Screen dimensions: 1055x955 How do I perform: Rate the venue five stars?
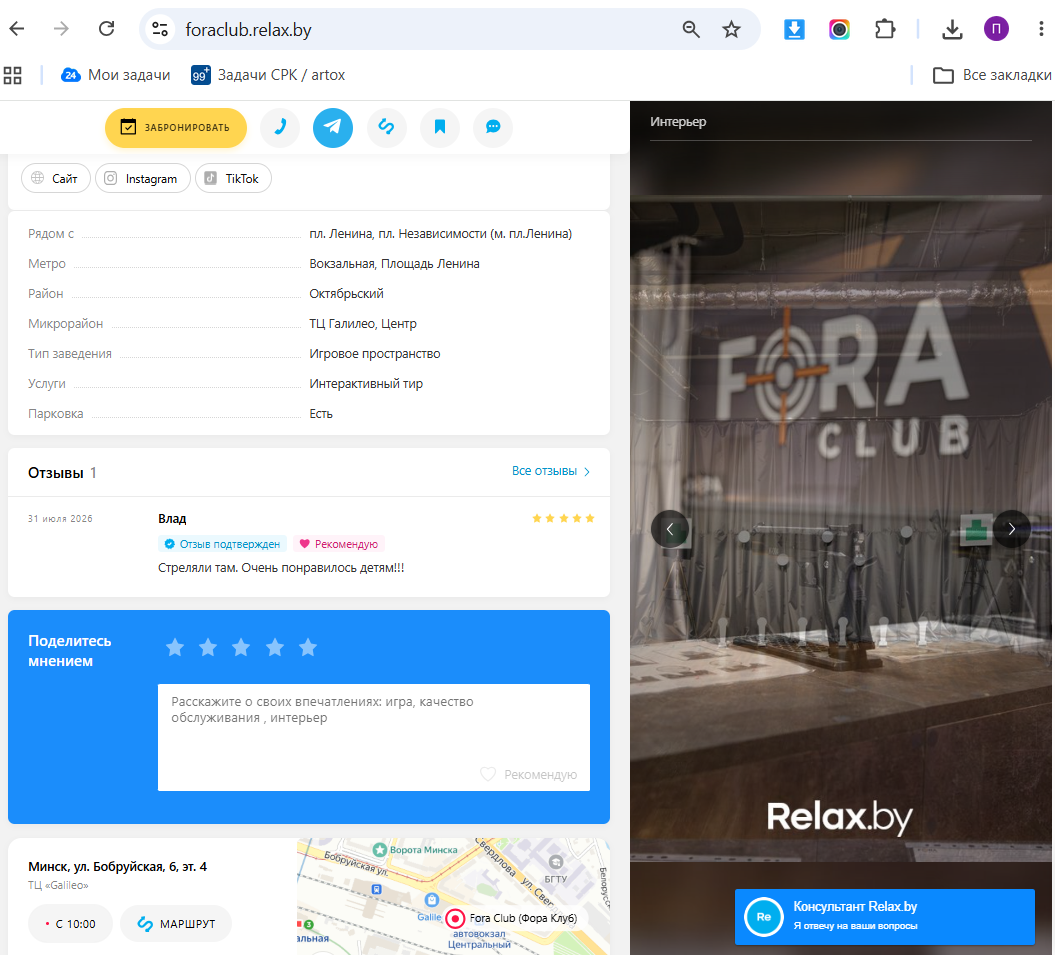pyautogui.click(x=308, y=647)
